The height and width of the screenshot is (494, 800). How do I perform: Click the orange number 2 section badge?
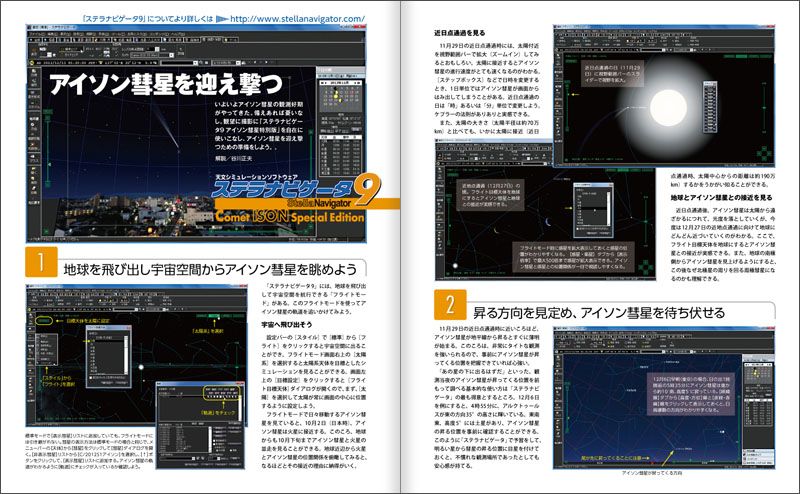tap(450, 305)
